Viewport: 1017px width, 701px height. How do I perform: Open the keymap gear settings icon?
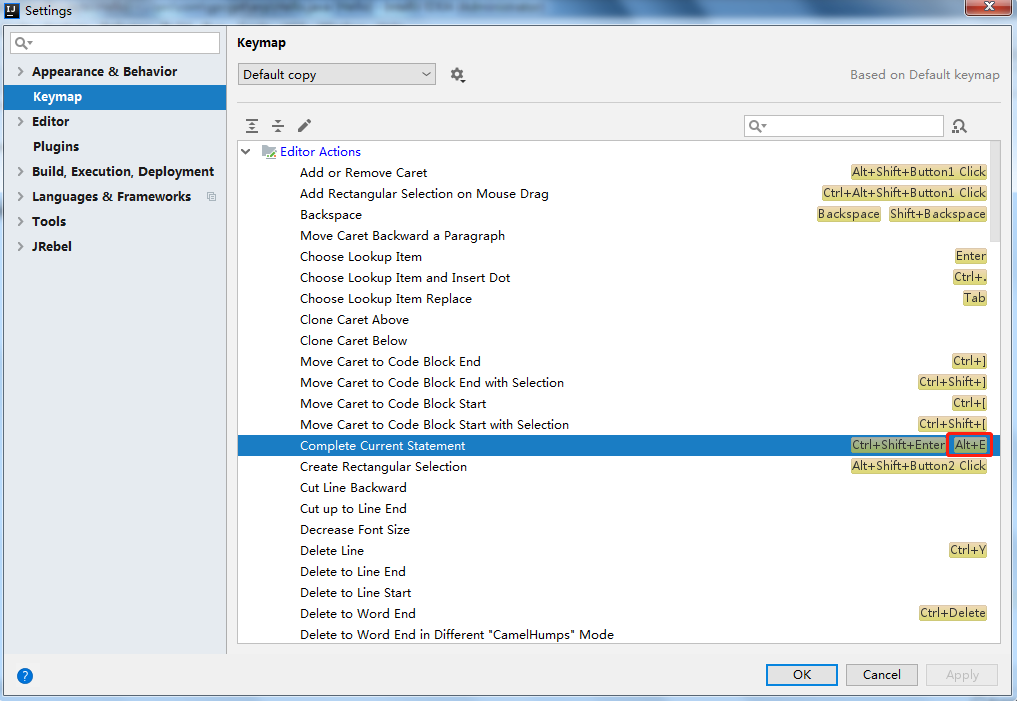457,75
